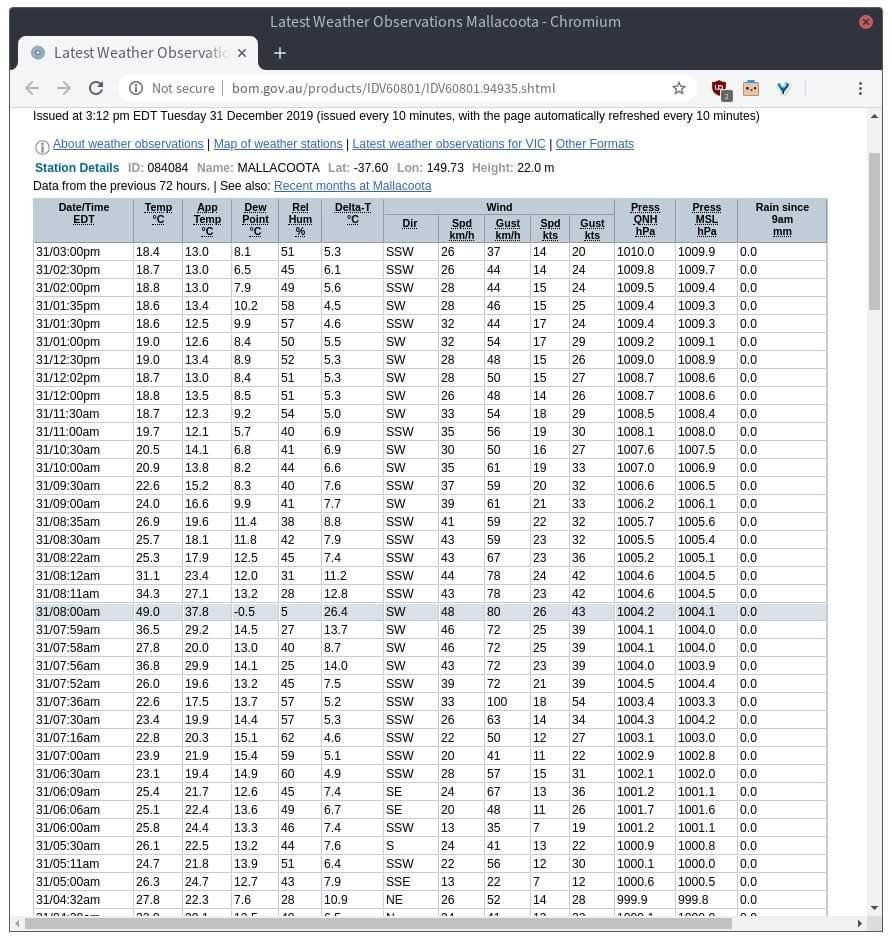Click the vertical scrollbar thumb
The width and height of the screenshot is (892, 941).
[875, 231]
